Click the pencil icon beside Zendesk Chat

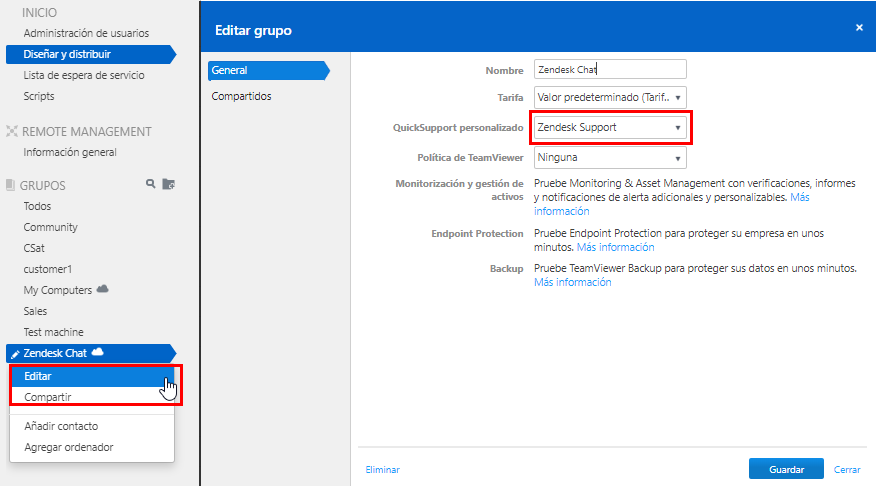click(15, 354)
